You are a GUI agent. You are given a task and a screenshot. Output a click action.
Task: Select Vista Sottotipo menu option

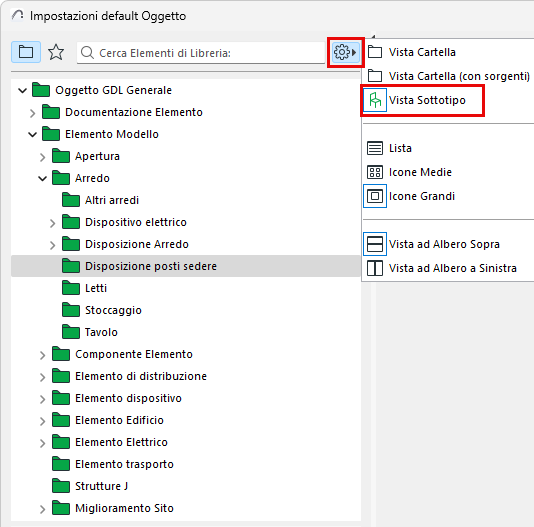(427, 100)
